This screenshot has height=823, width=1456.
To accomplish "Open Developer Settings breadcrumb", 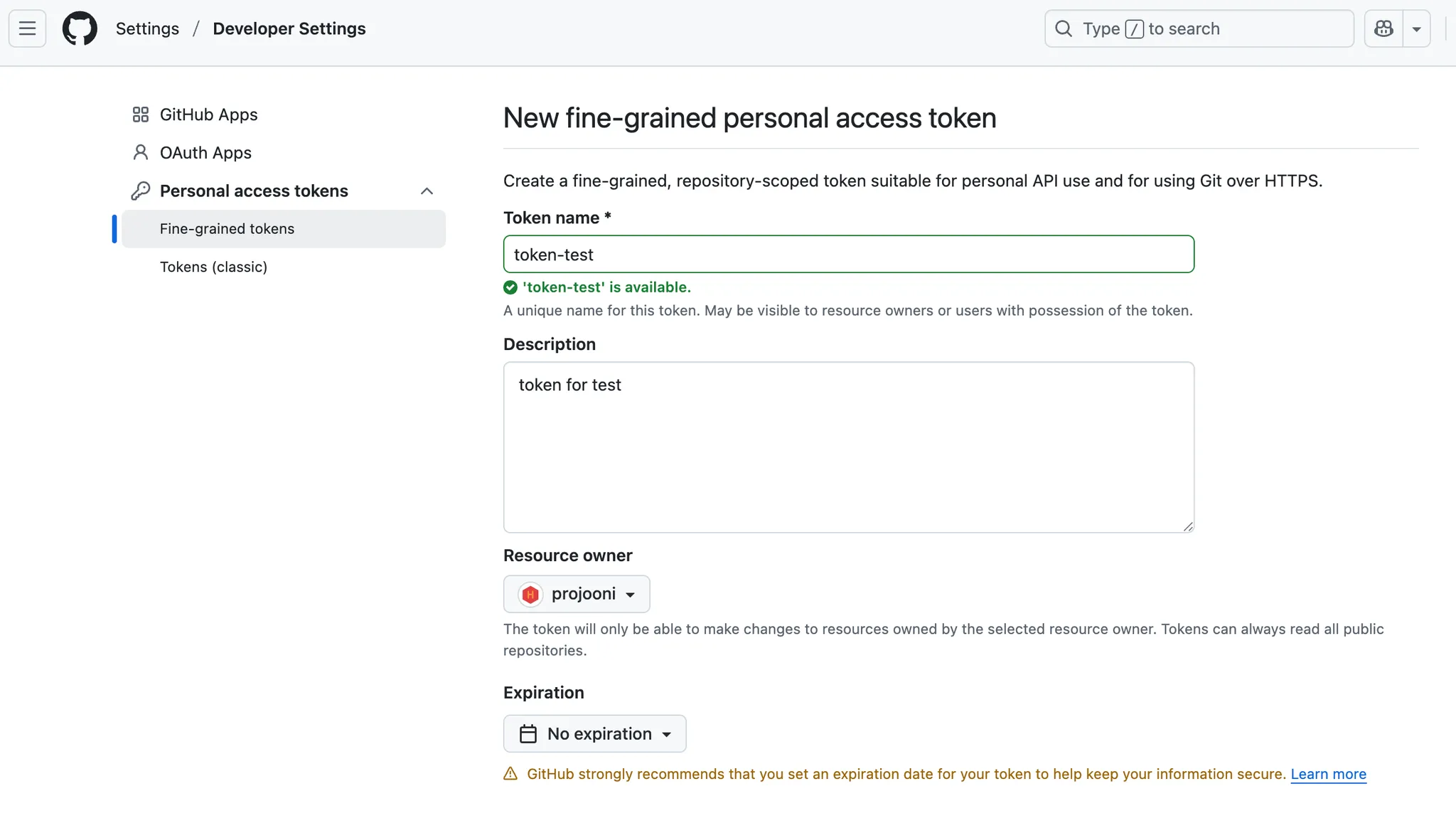I will (289, 28).
